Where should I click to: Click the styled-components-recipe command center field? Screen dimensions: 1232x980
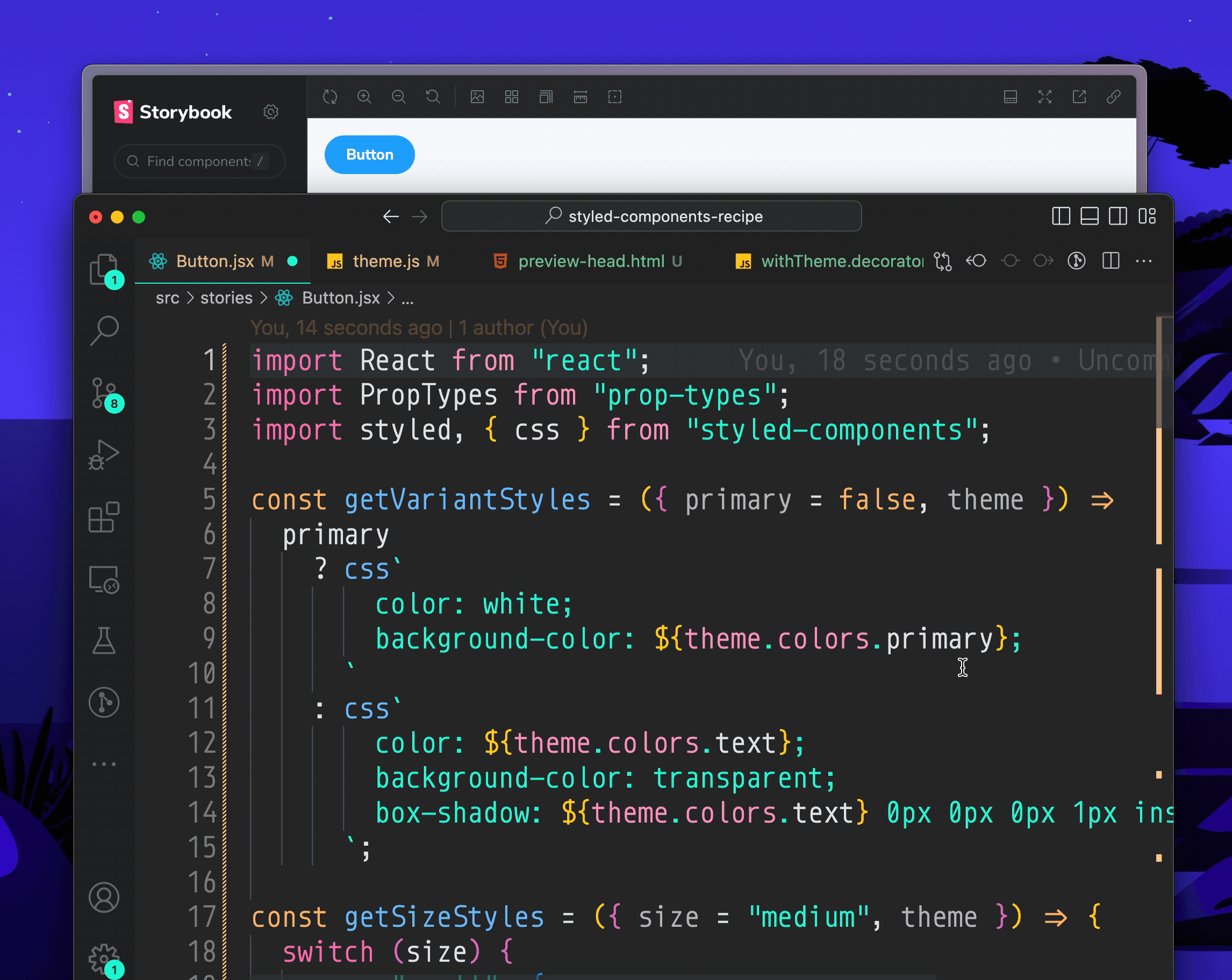(x=651, y=216)
